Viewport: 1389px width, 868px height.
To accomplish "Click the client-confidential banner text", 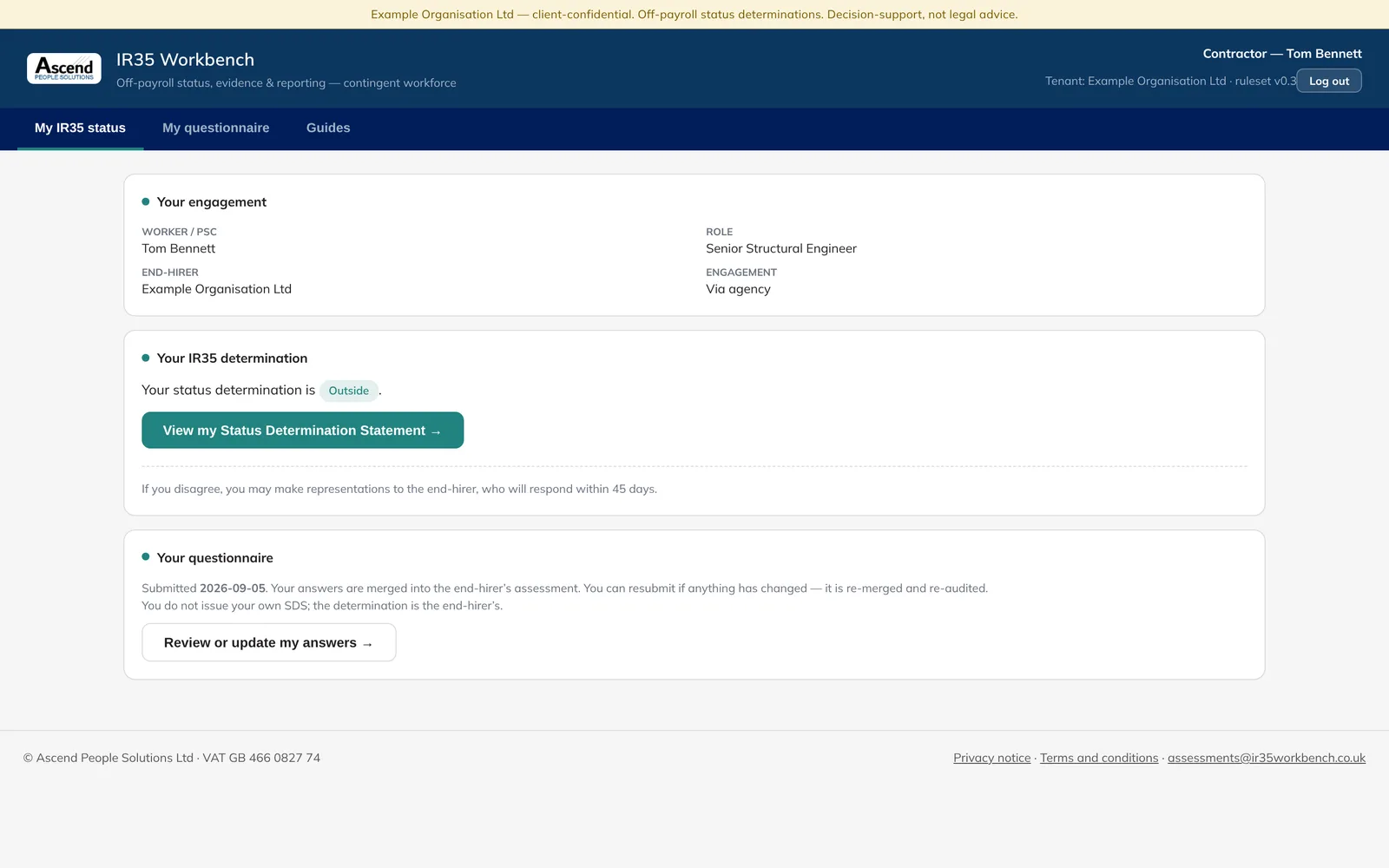I will click(x=694, y=15).
